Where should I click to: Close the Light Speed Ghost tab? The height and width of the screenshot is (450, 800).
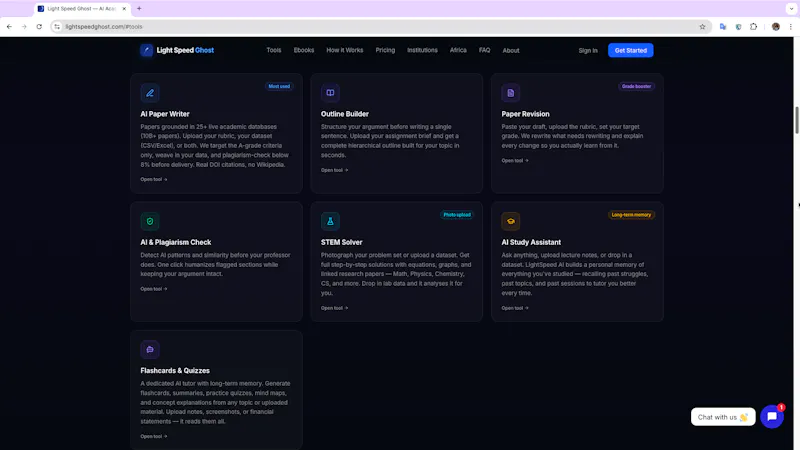point(124,9)
